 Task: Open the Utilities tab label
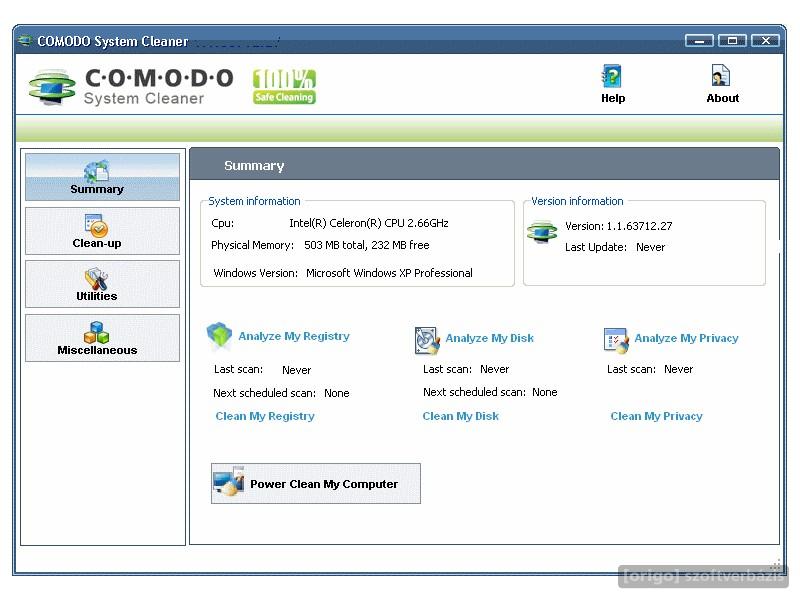coord(97,296)
